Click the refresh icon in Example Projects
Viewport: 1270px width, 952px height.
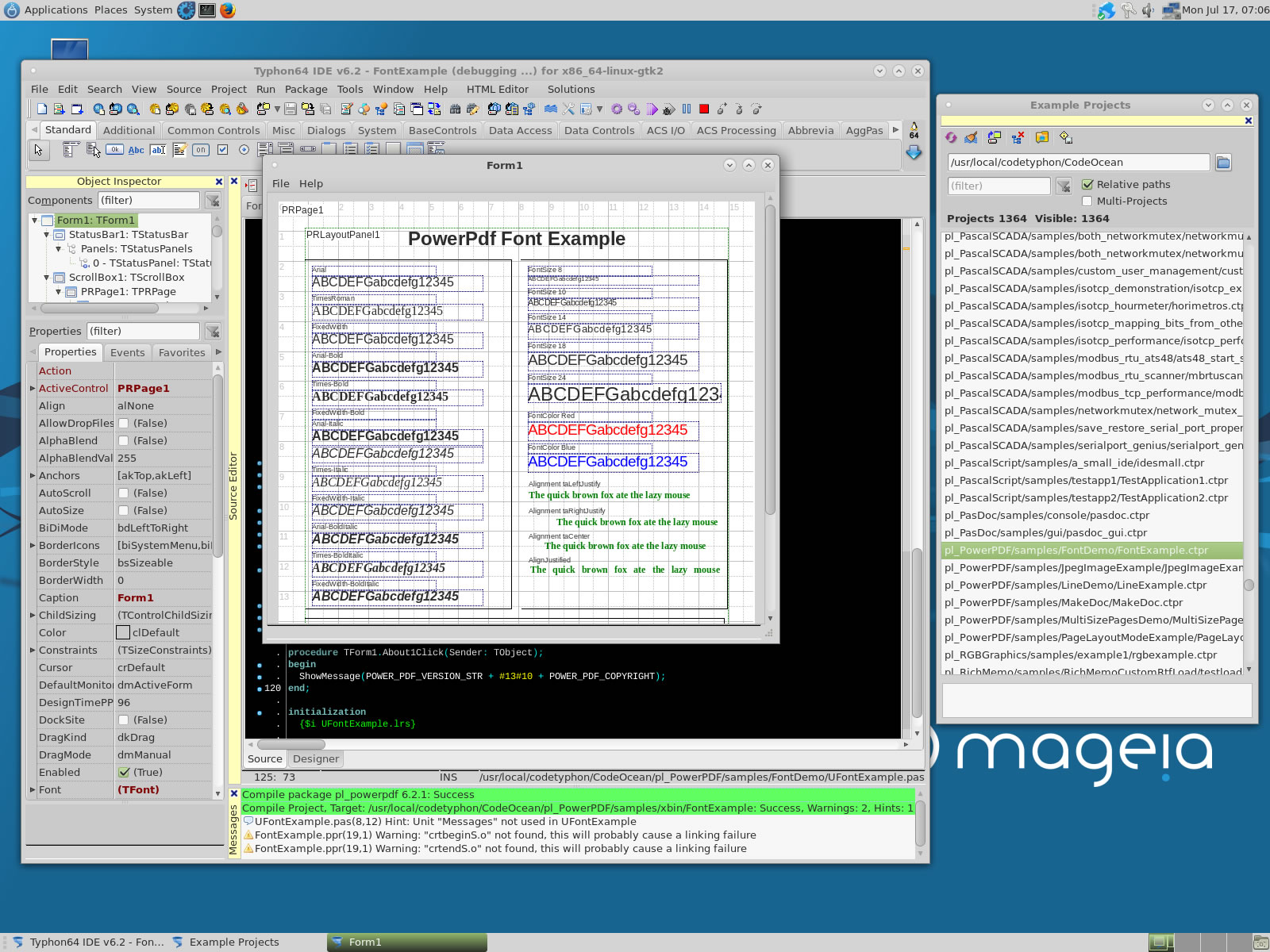tap(951, 137)
